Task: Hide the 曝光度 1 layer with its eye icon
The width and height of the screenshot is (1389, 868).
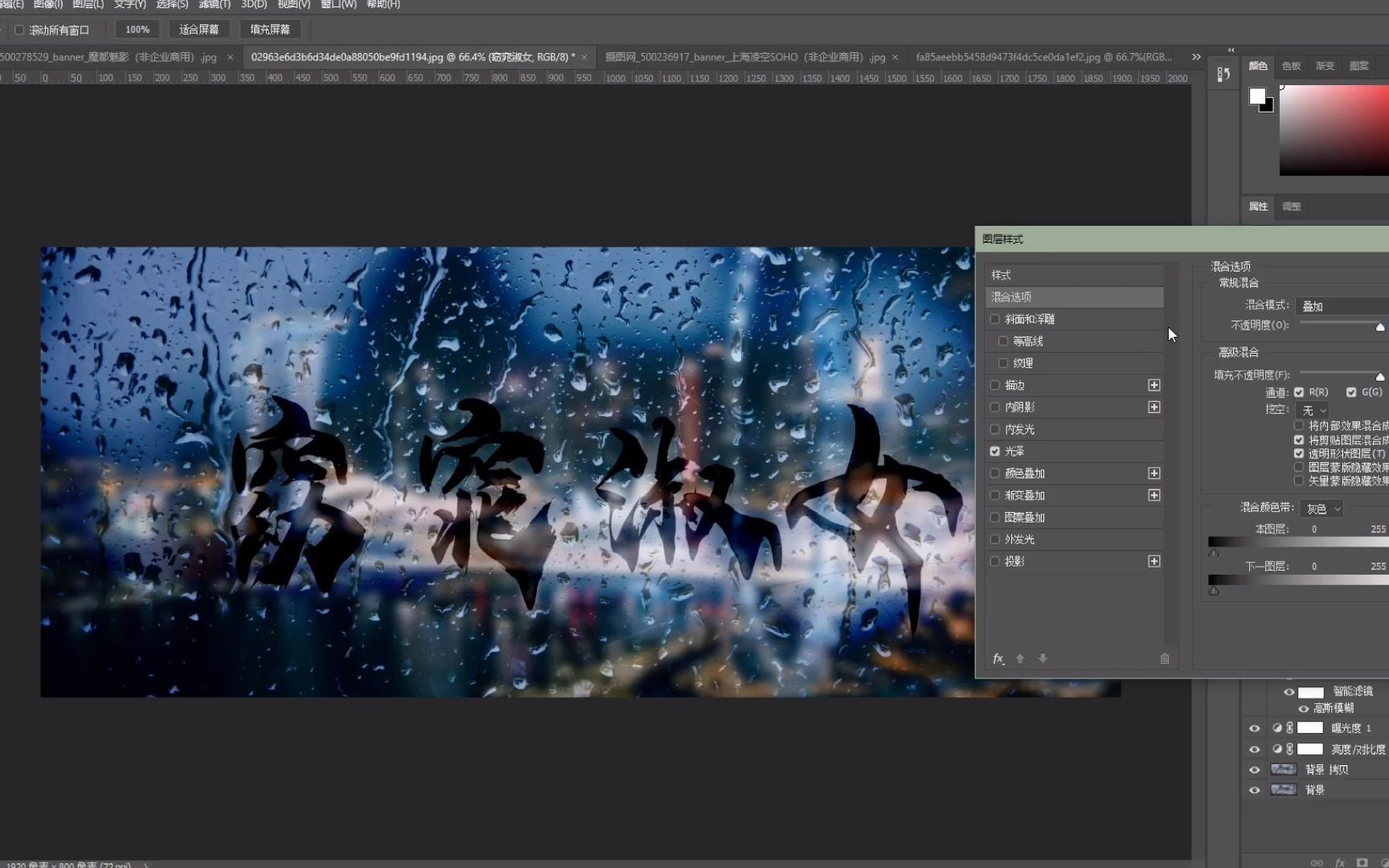Action: tap(1255, 728)
